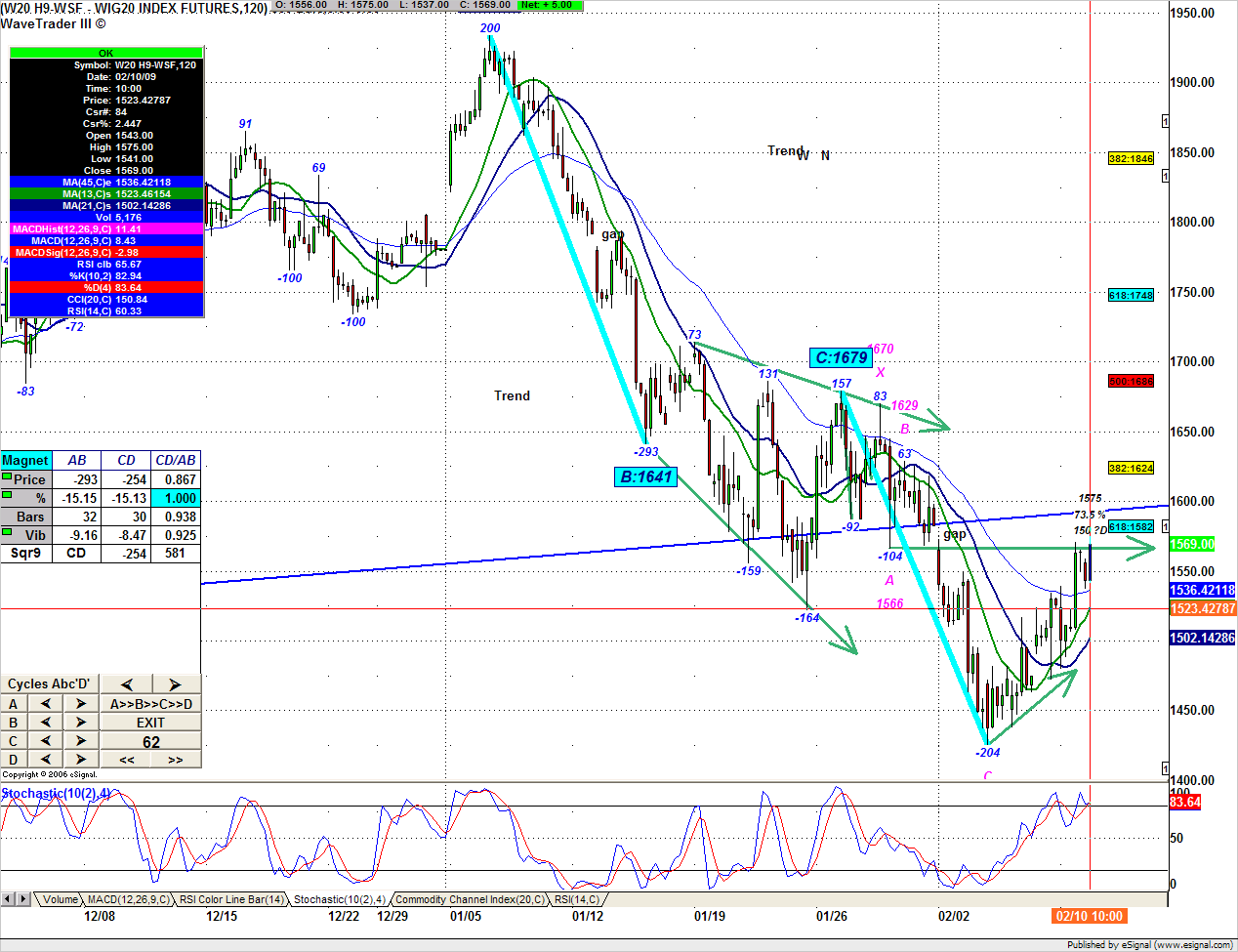The width and height of the screenshot is (1238, 952).
Task: Click the A>>B>>C>>D button
Action: point(150,704)
